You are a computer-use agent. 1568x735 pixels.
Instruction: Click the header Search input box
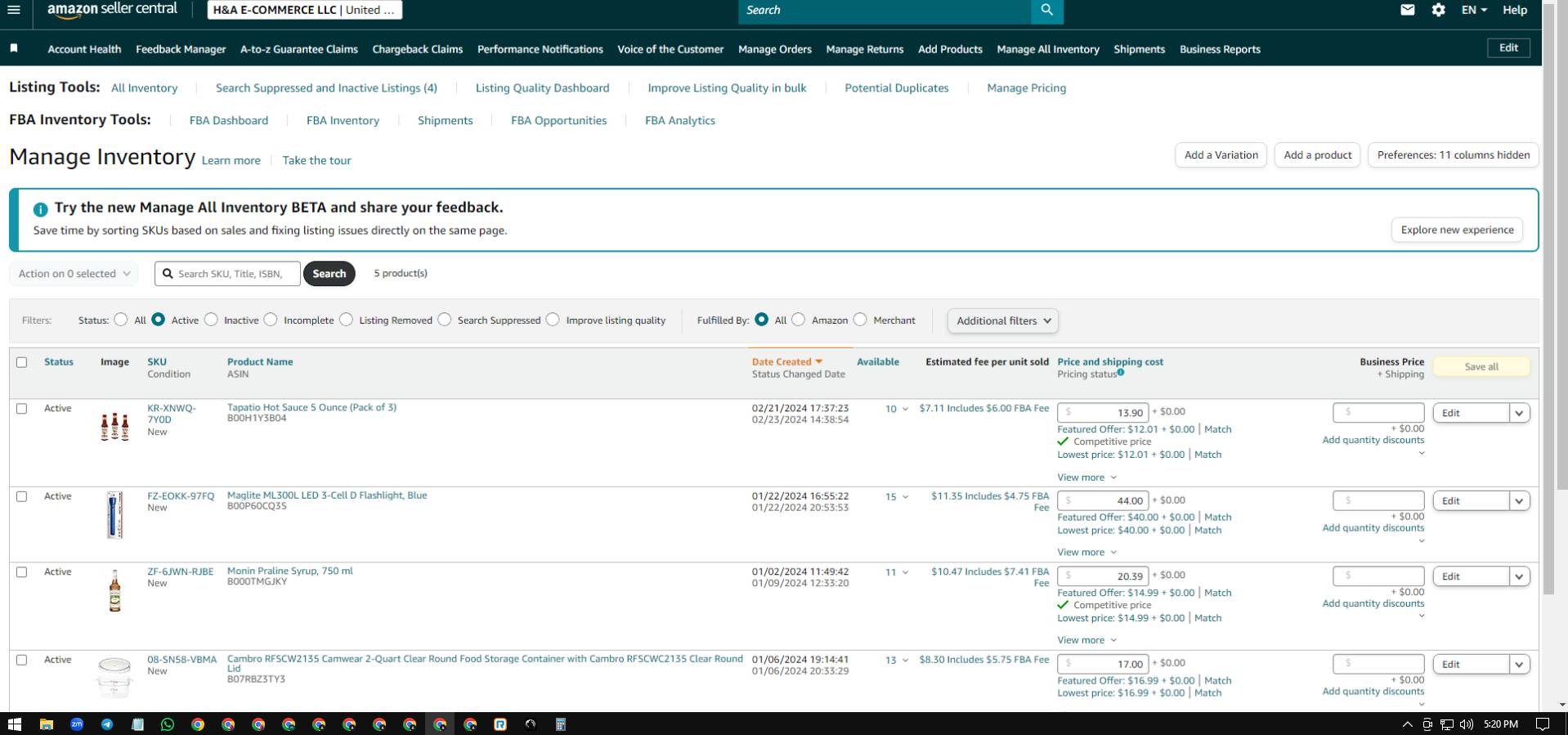(x=885, y=10)
